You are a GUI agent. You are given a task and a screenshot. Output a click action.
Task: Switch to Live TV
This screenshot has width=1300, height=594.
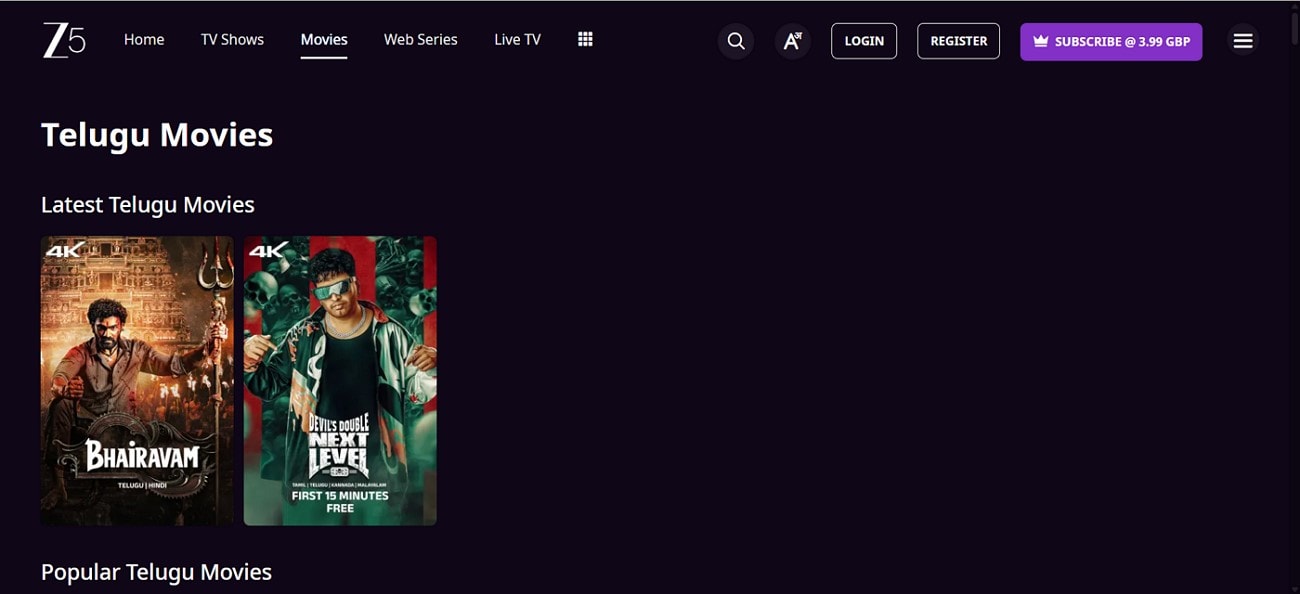tap(516, 39)
